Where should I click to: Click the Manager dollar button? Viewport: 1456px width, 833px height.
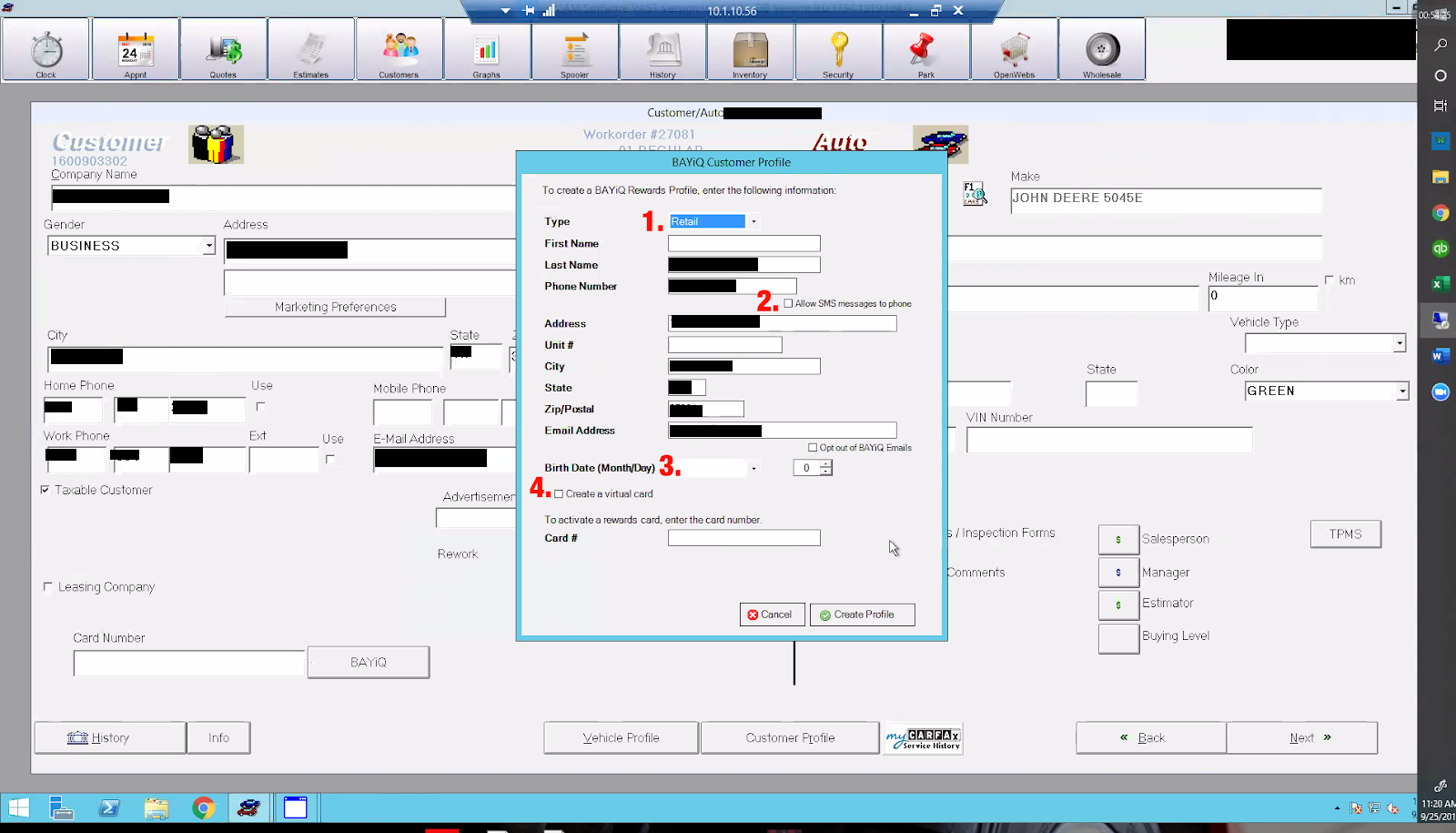pyautogui.click(x=1118, y=573)
